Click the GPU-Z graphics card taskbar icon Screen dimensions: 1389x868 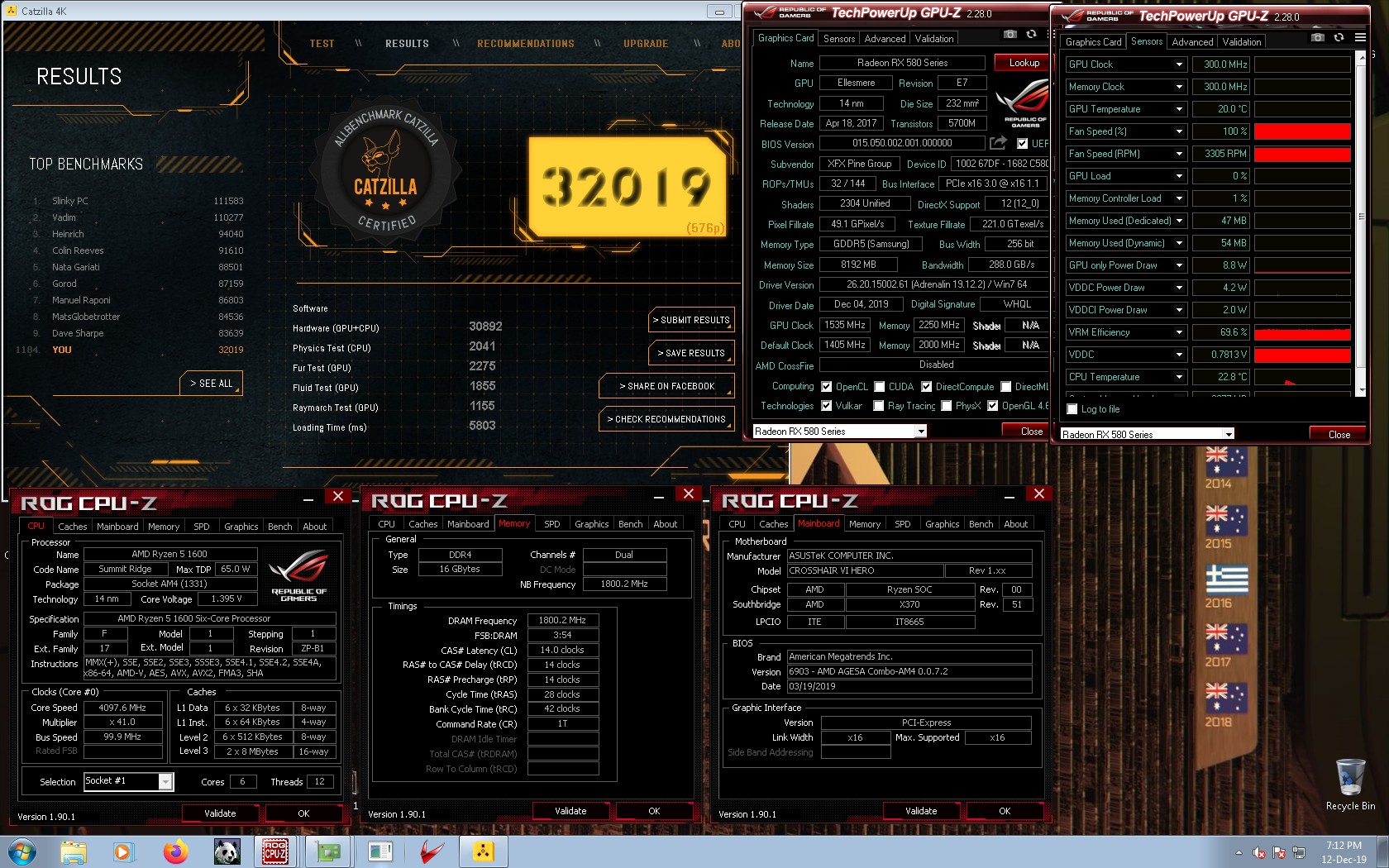(x=328, y=851)
